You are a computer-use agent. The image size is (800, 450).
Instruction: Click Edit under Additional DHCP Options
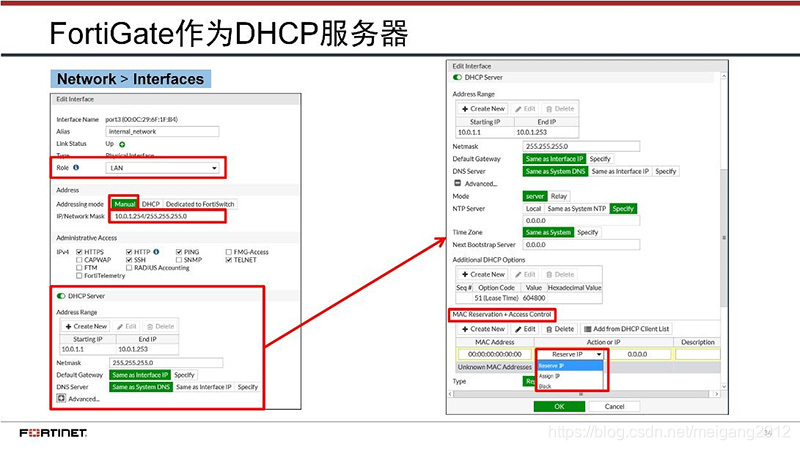click(x=525, y=274)
